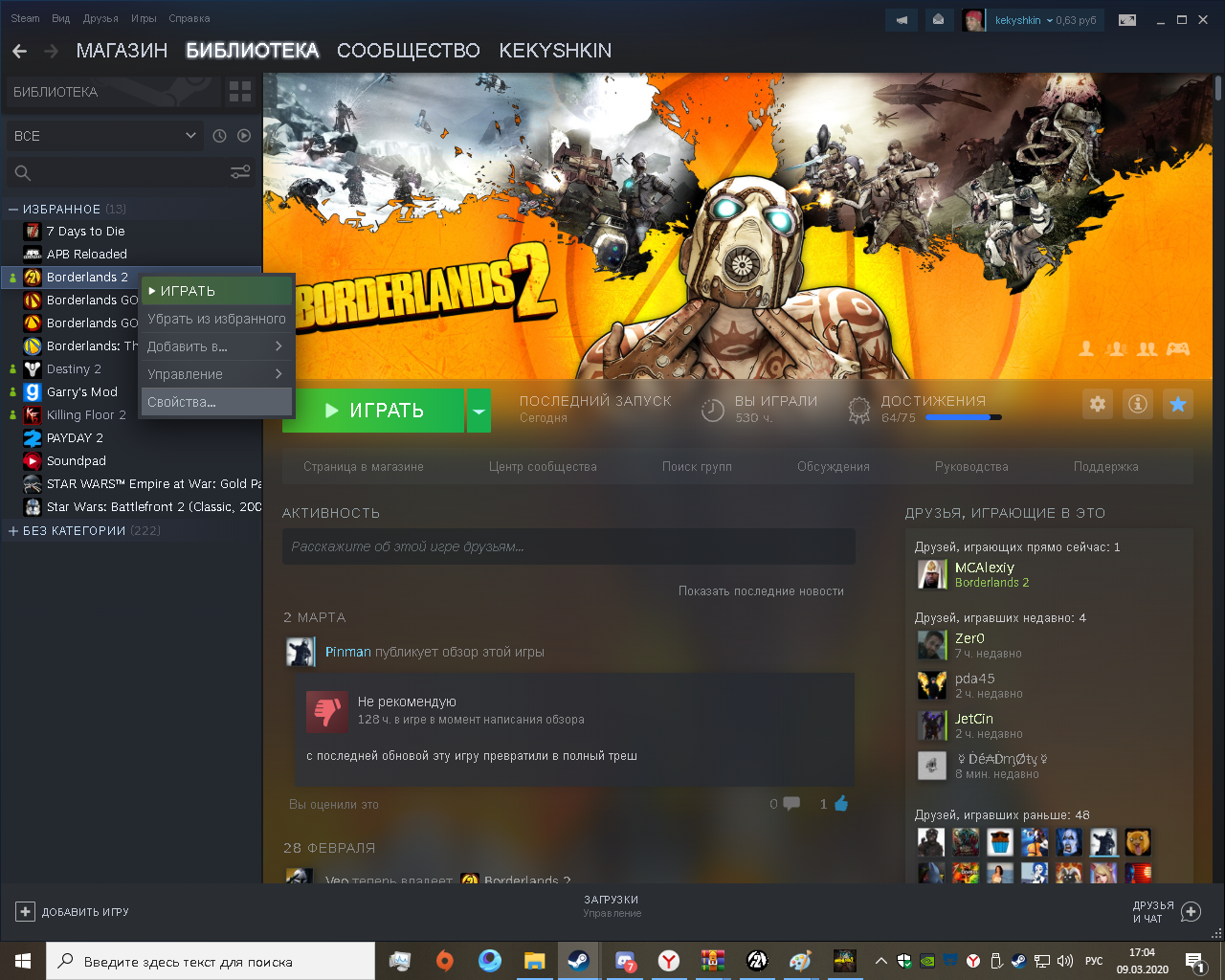
Task: Open Yandex Browser from the taskbar
Action: (669, 961)
